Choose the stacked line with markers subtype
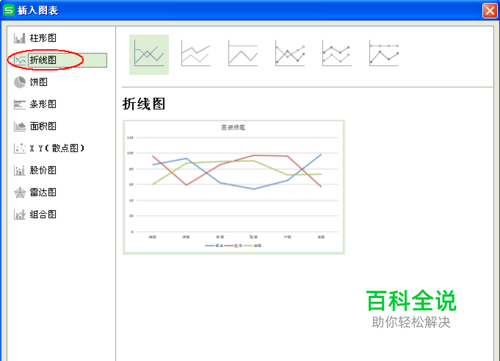This screenshot has width=500, height=361. [337, 53]
